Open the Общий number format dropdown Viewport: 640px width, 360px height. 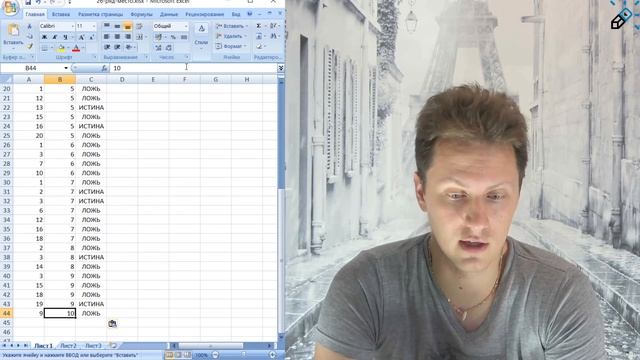click(x=186, y=26)
